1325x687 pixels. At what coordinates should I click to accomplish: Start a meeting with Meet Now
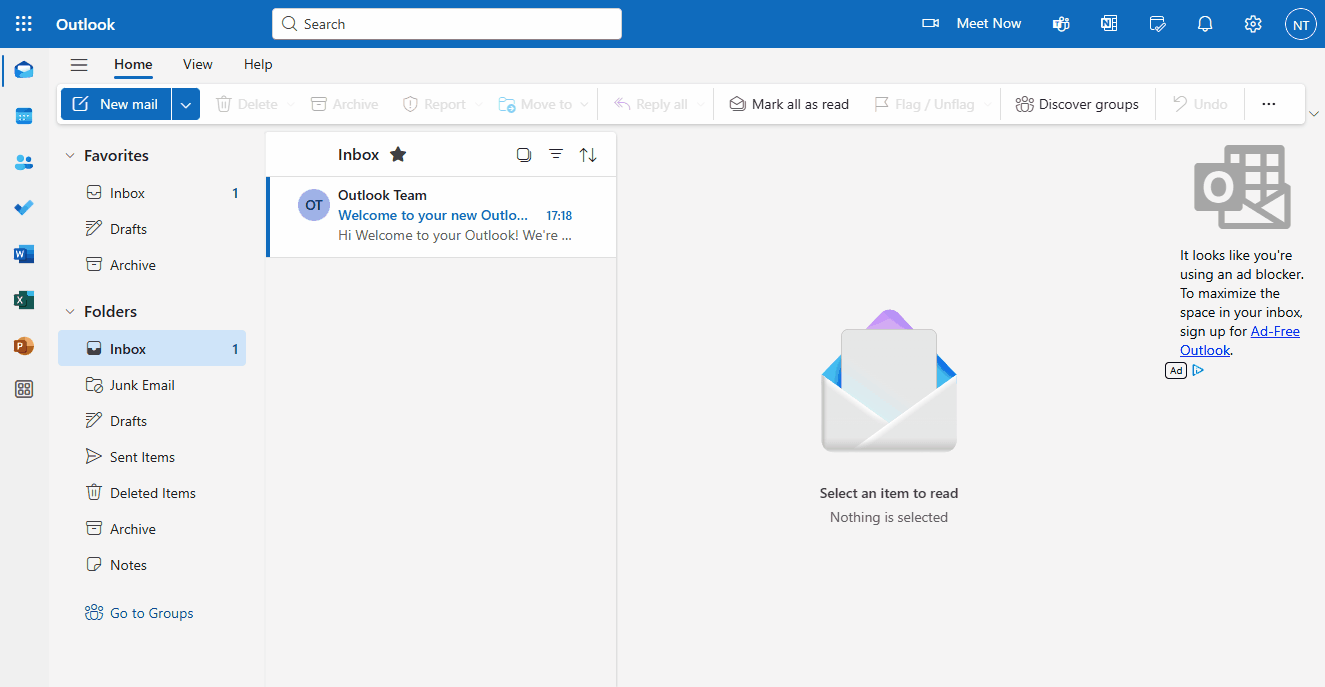click(x=972, y=24)
